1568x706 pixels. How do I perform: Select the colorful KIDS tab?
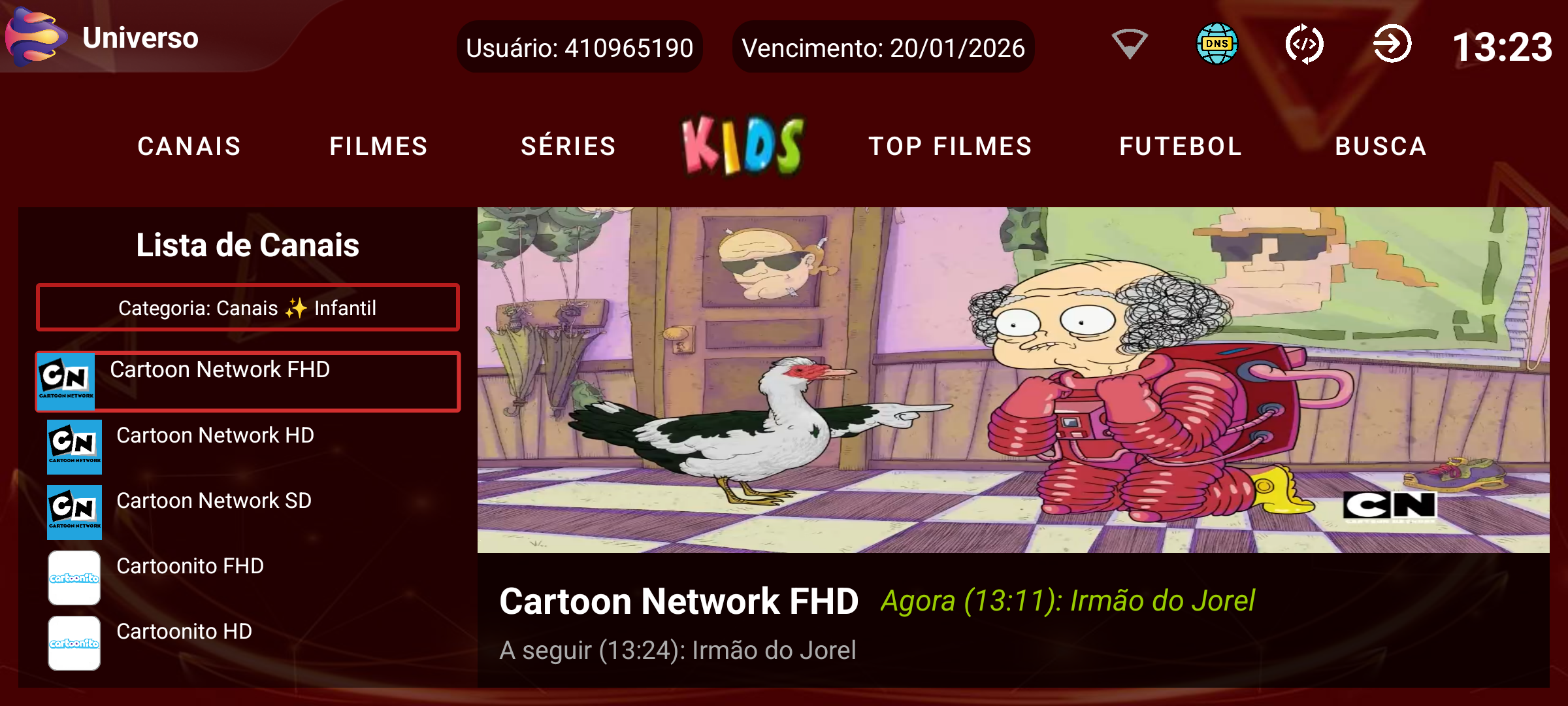(743, 145)
